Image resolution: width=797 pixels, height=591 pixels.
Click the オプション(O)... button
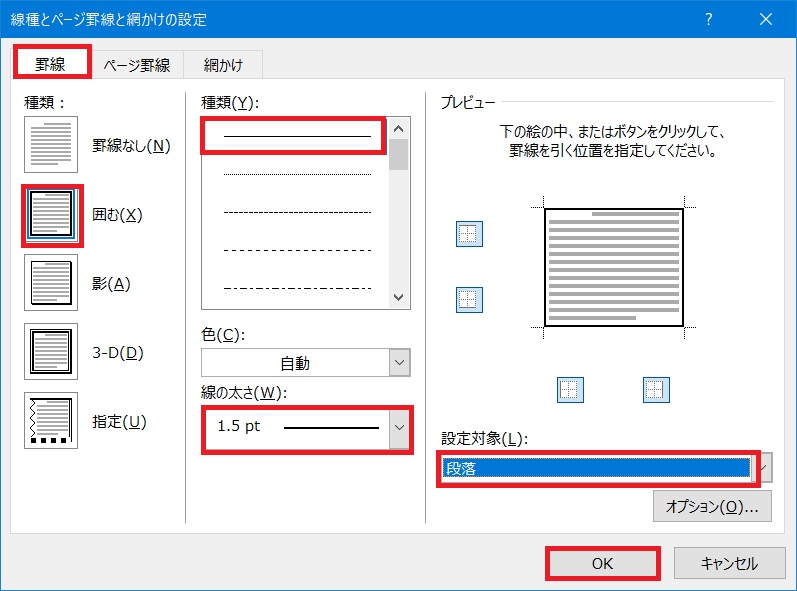coord(712,506)
